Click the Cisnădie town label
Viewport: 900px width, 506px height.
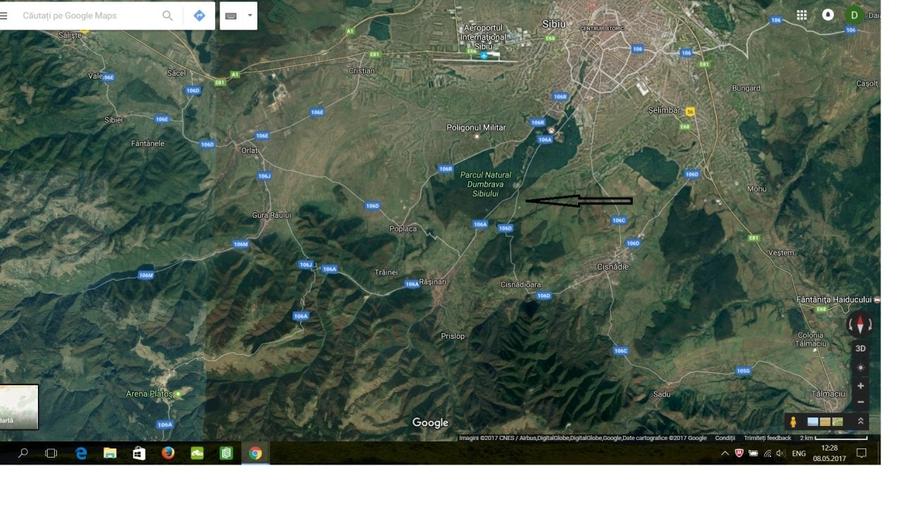(612, 267)
